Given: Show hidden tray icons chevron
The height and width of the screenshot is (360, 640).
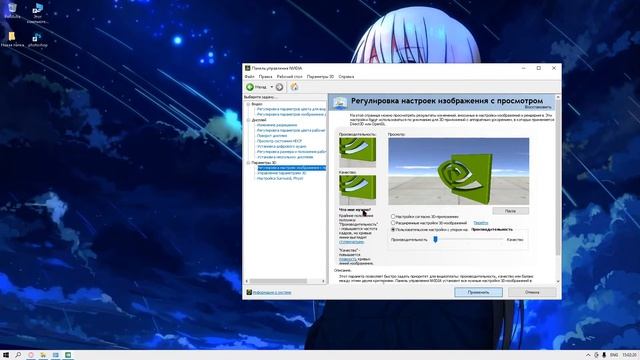Looking at the screenshot, I should coord(588,355).
